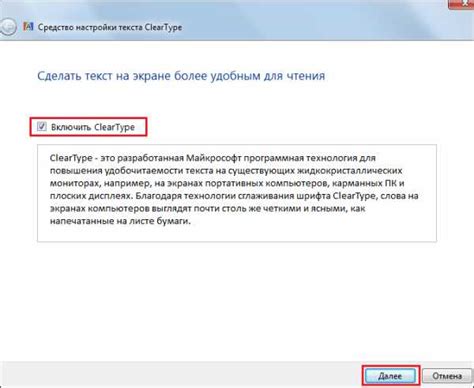Click the ClearType tuner title icon
Viewport: 474px width, 388px height.
pyautogui.click(x=28, y=27)
